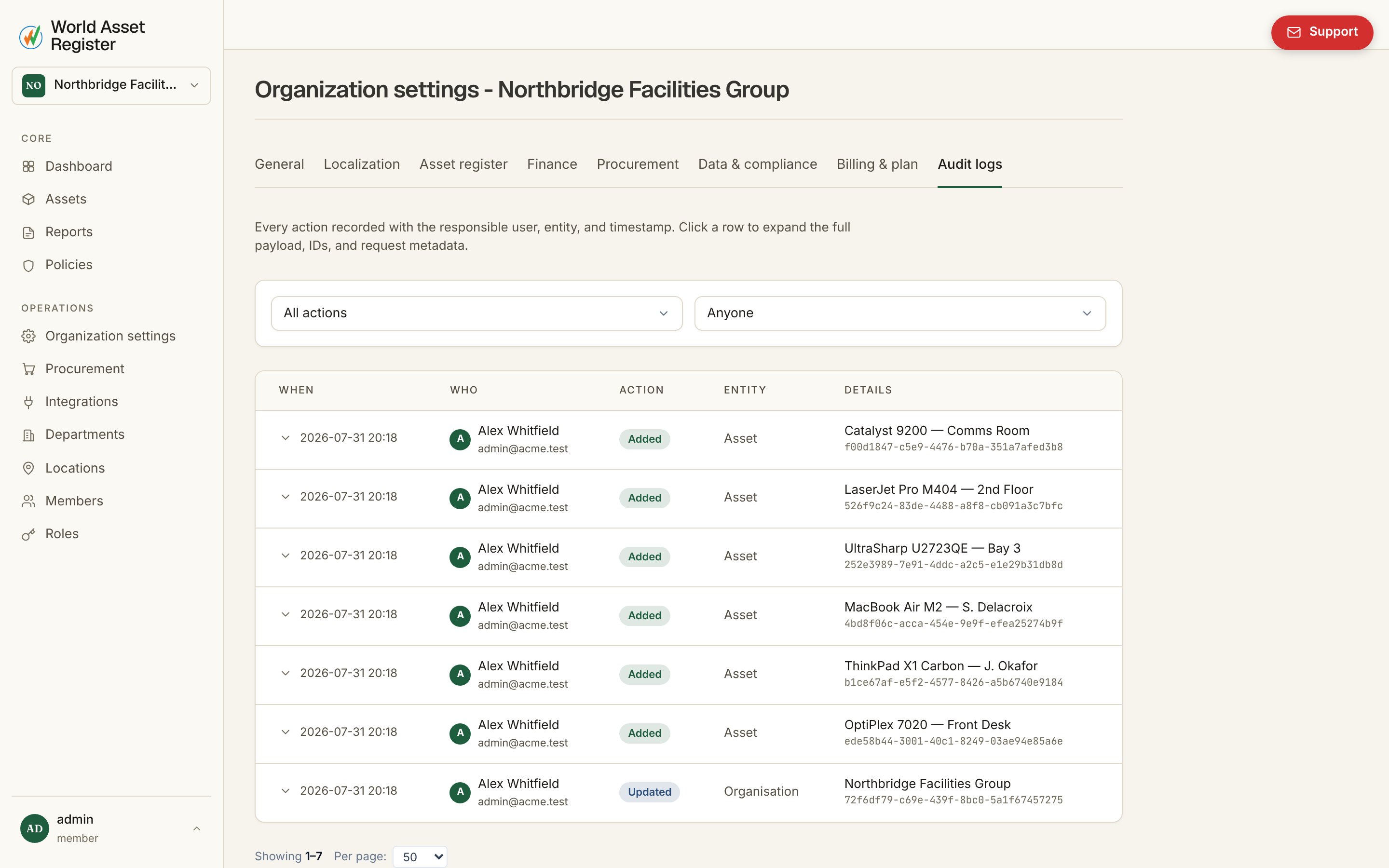This screenshot has height=868, width=1389.
Task: Expand the Northbridge Facilities Group updated row
Action: (x=285, y=791)
